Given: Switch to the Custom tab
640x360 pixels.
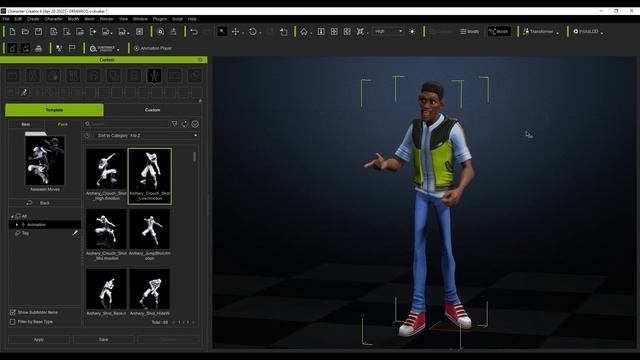Looking at the screenshot, I should (x=153, y=110).
